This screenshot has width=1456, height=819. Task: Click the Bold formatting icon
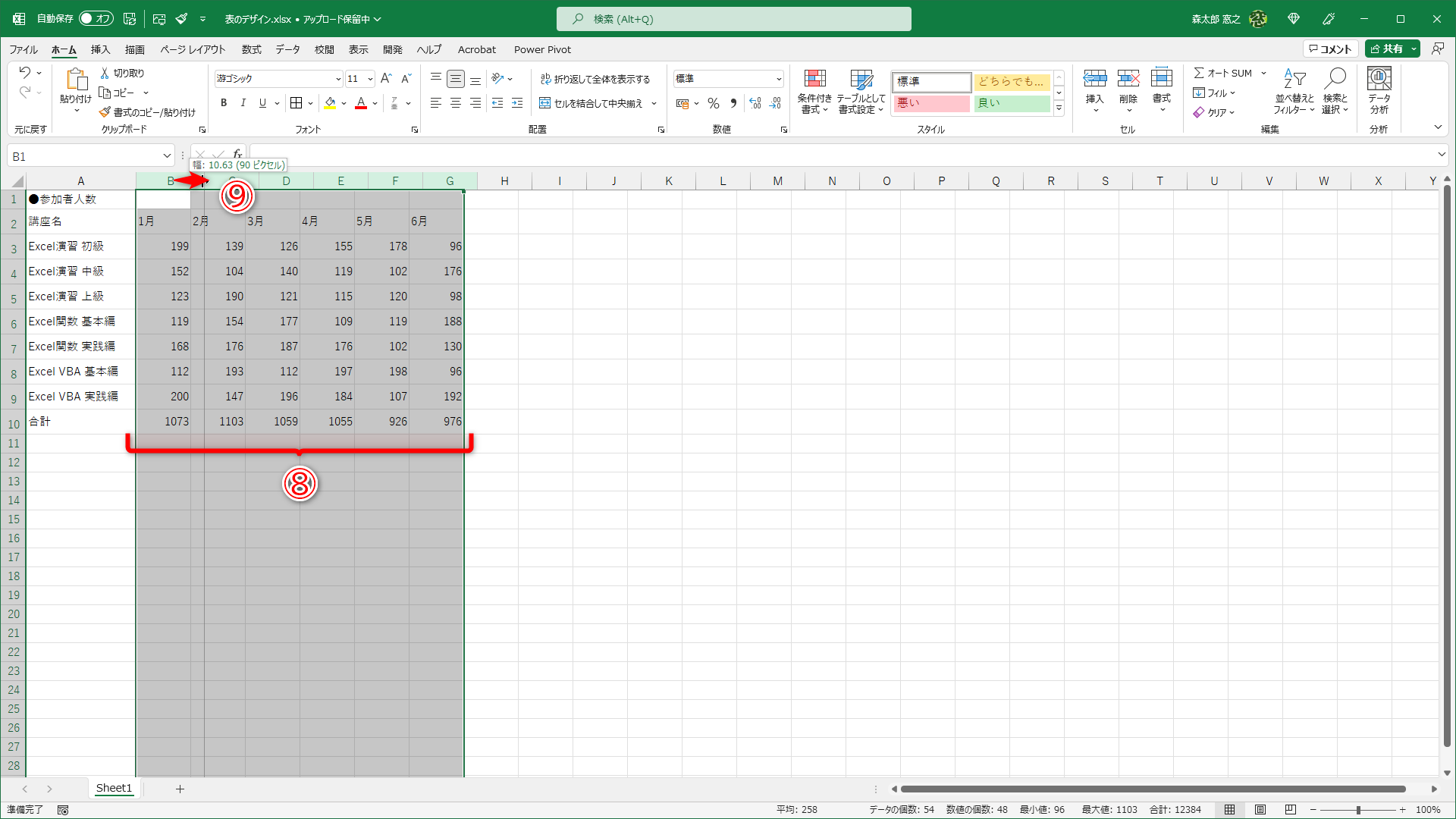[224, 103]
